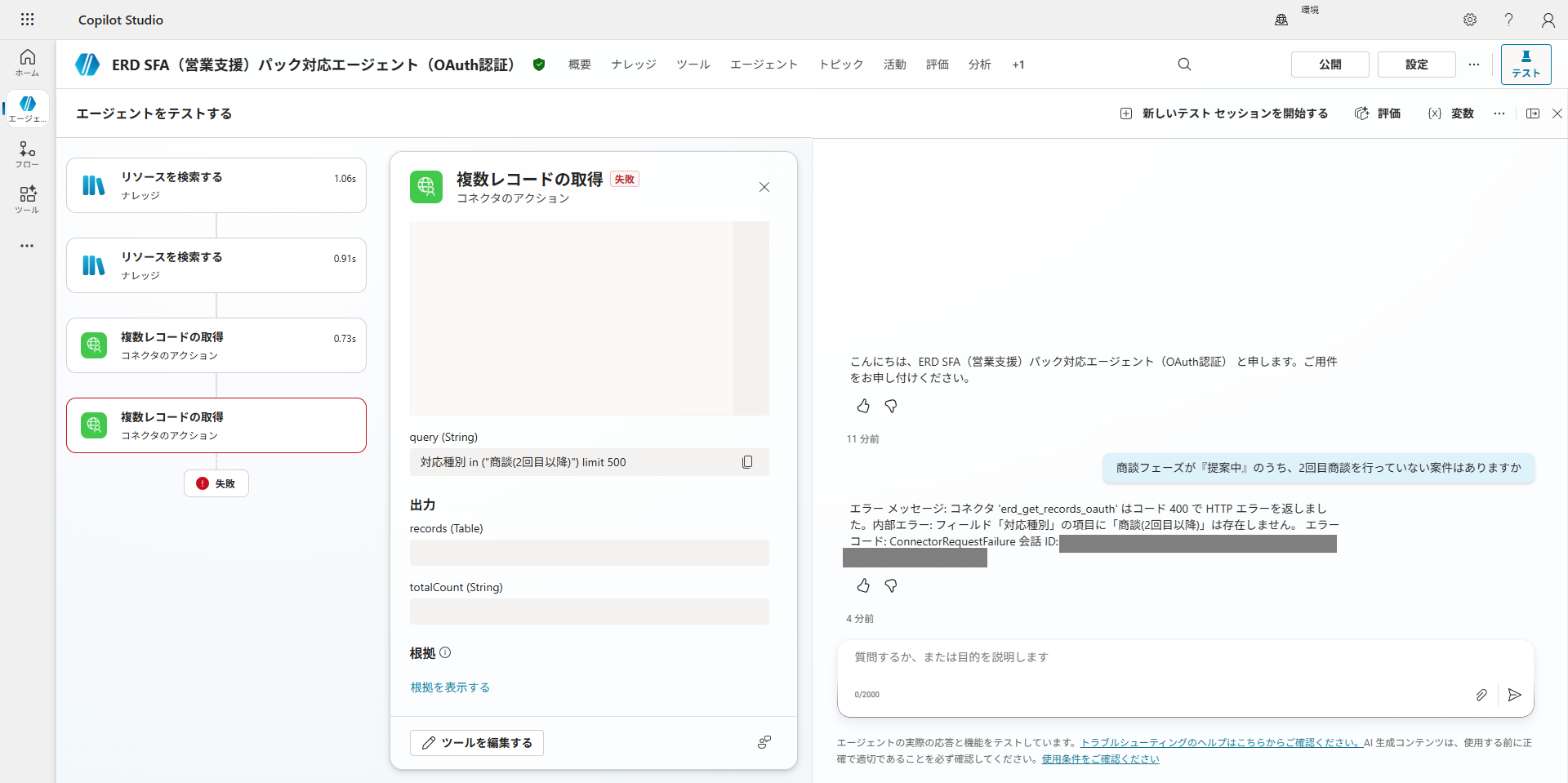1568x783 pixels.
Task: Give thumbs up to the error message
Action: pyautogui.click(x=863, y=585)
